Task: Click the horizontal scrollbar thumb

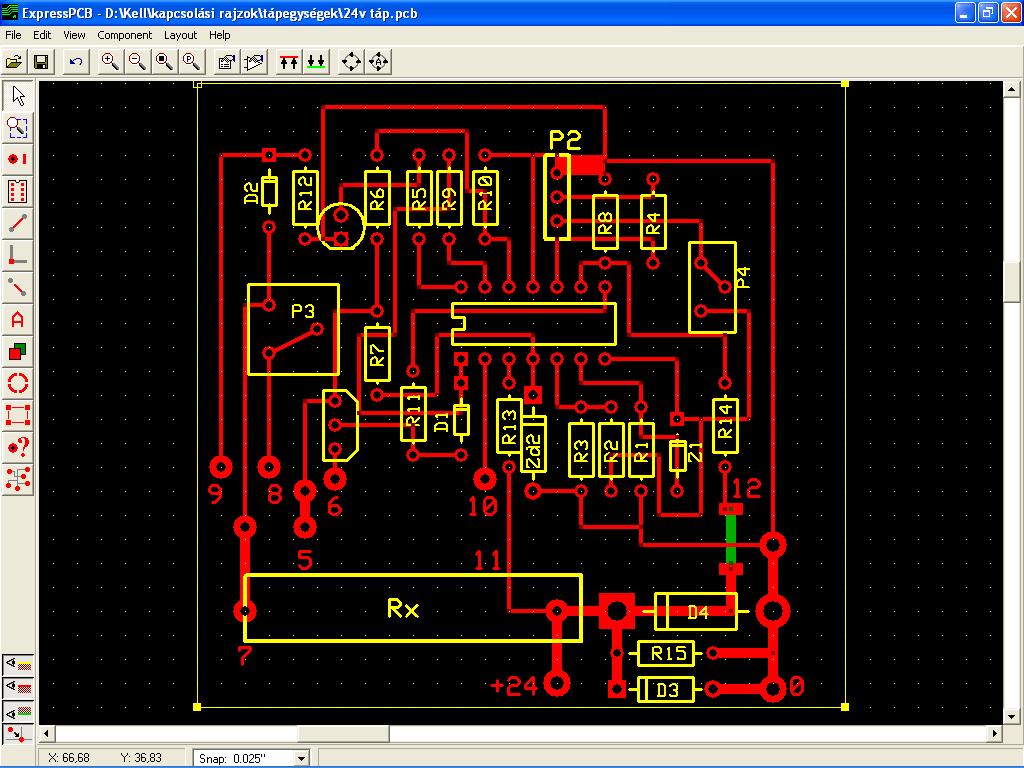Action: pyautogui.click(x=344, y=733)
